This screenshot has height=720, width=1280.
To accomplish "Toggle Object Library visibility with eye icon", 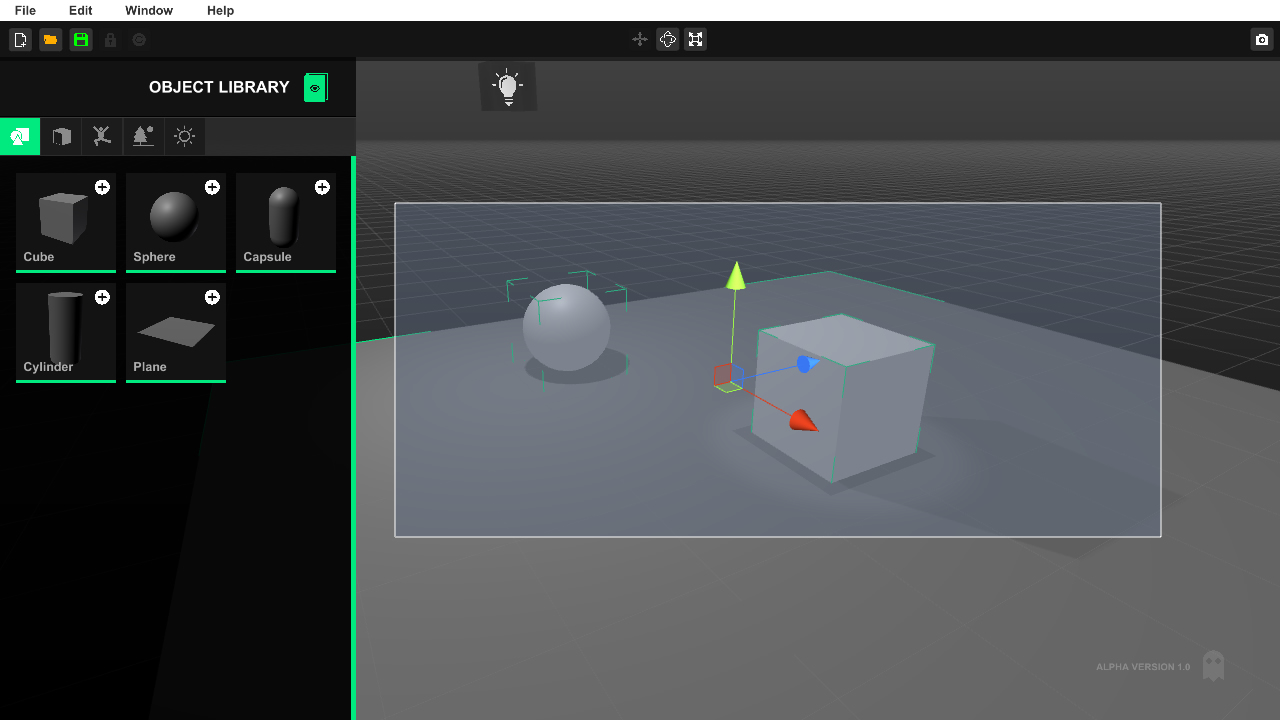I will [315, 88].
